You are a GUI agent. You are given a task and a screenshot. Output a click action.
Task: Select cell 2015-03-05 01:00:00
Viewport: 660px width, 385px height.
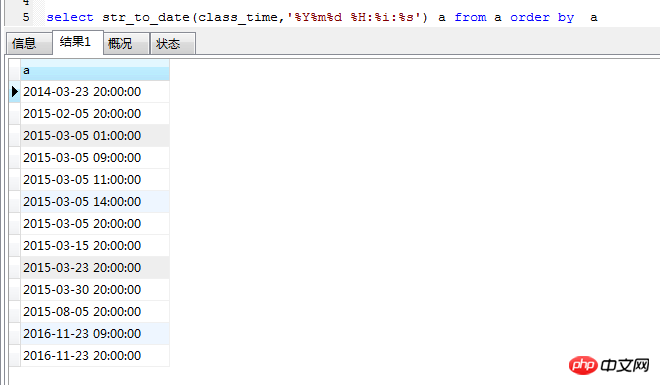[95, 135]
